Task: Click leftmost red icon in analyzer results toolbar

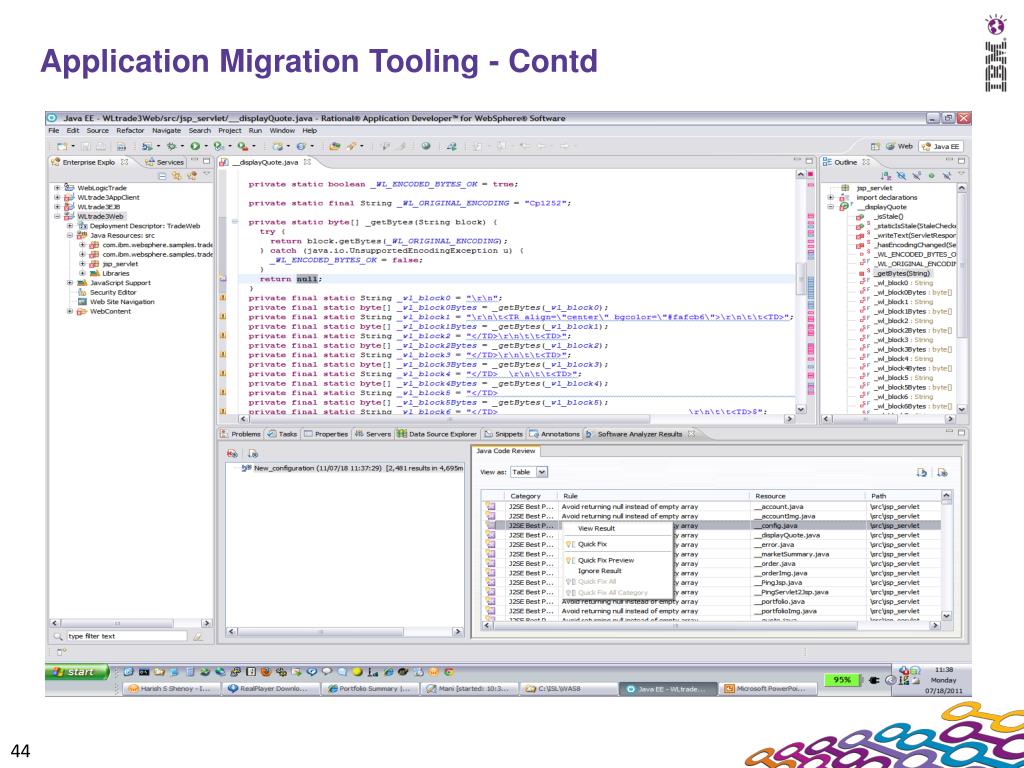Action: coord(232,453)
